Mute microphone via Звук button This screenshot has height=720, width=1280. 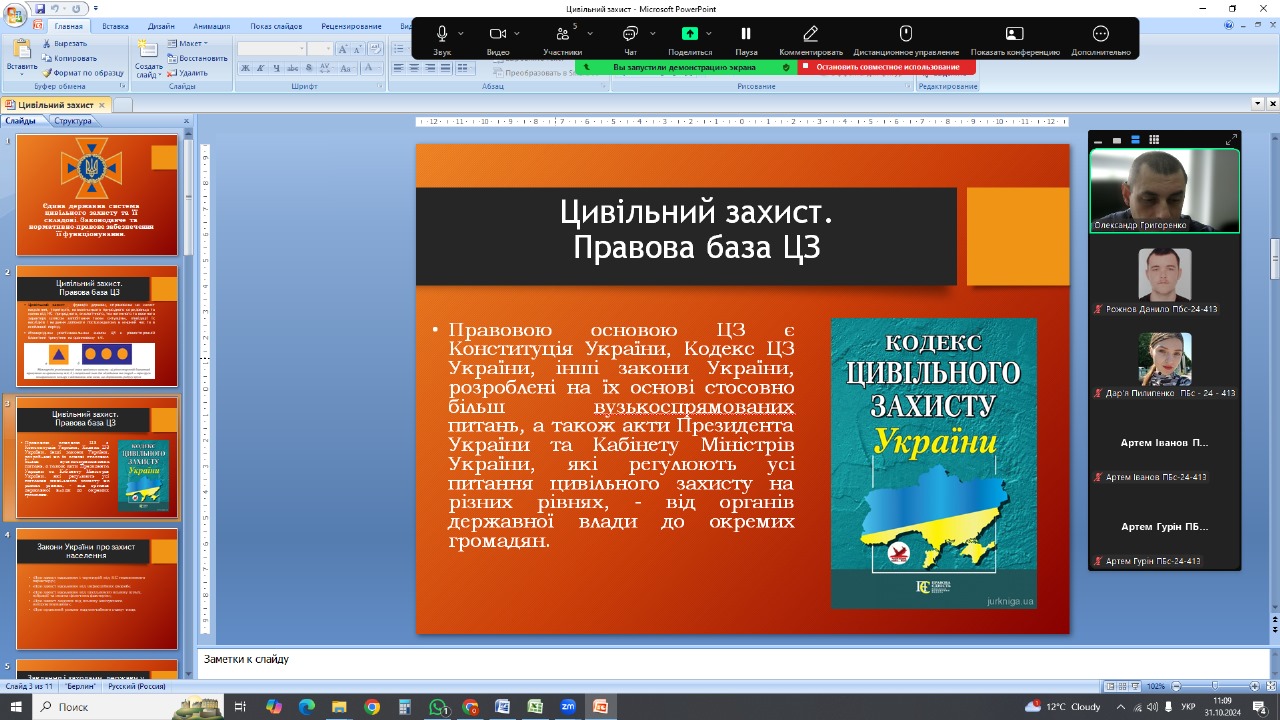[441, 35]
